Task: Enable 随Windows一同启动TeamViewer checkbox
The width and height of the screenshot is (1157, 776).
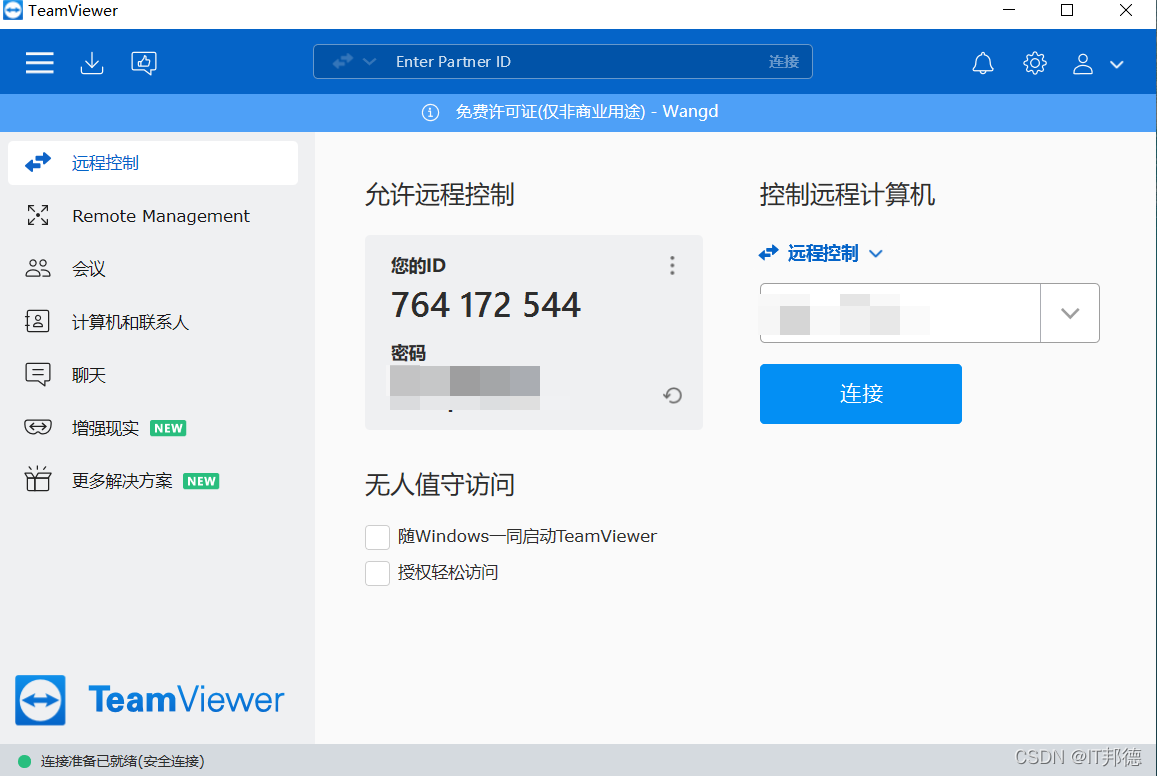Action: tap(377, 537)
